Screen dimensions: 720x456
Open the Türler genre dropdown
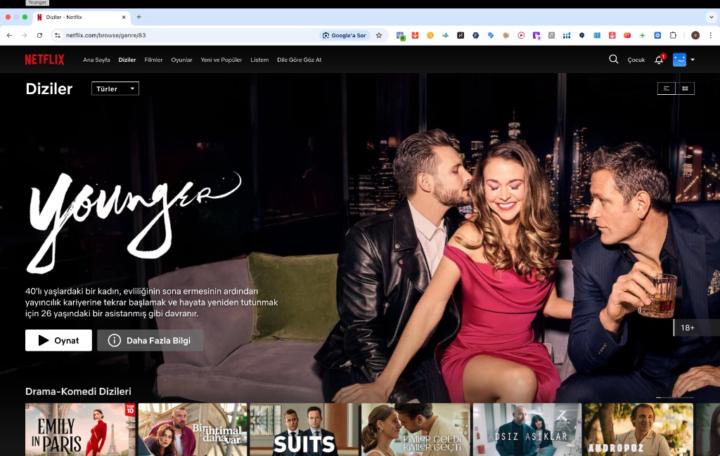point(115,89)
